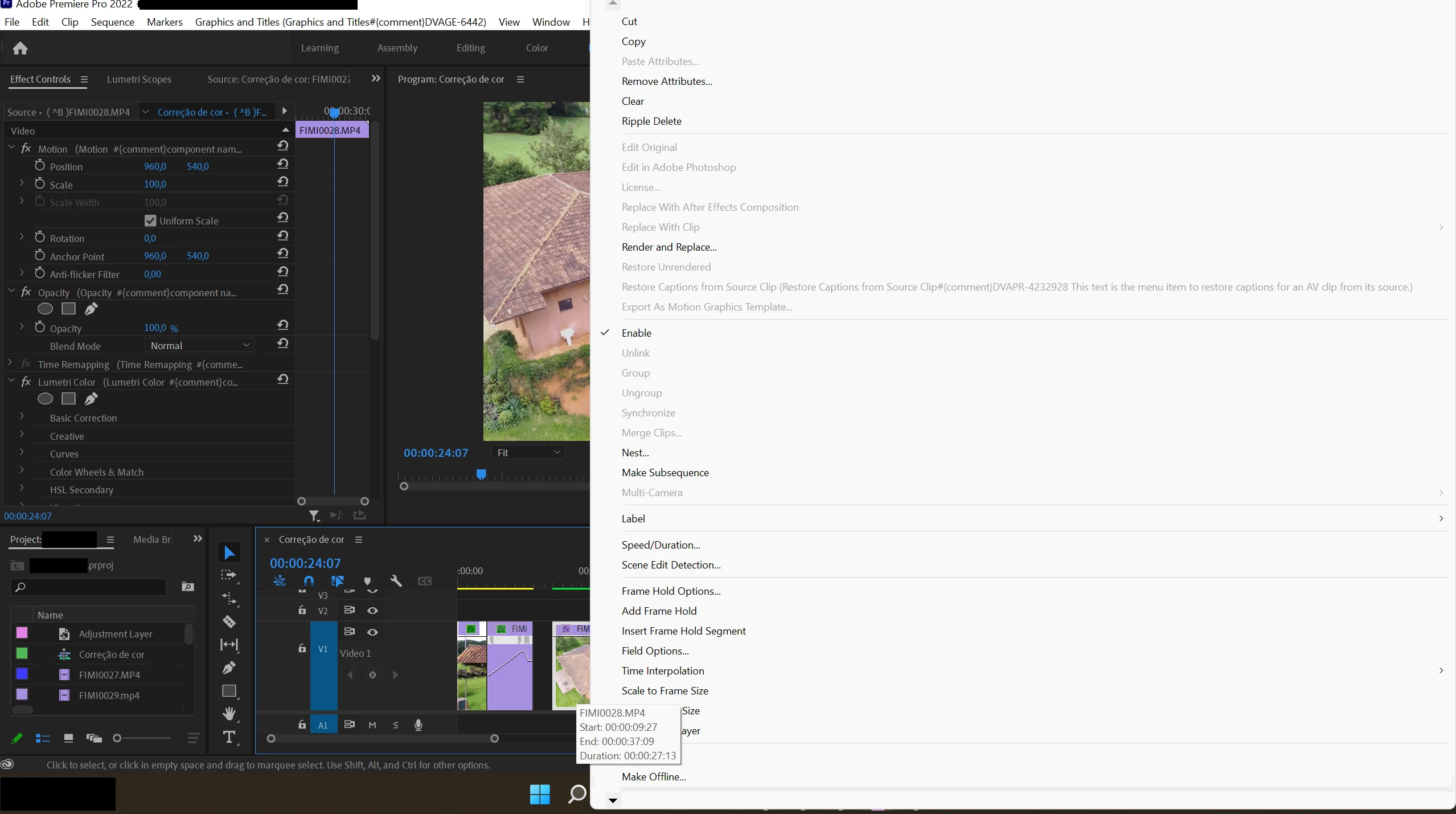Switch to the Lumetri Scopes tab
Image resolution: width=1456 pixels, height=814 pixels.
point(139,79)
